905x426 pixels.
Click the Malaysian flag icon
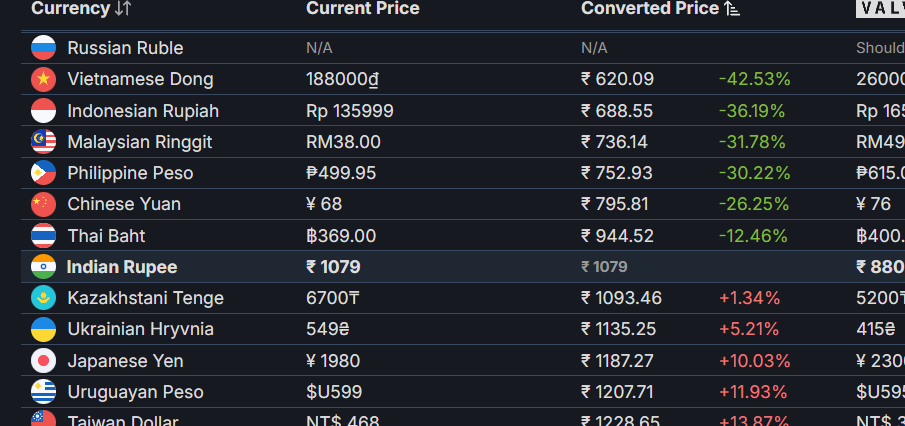[43, 142]
